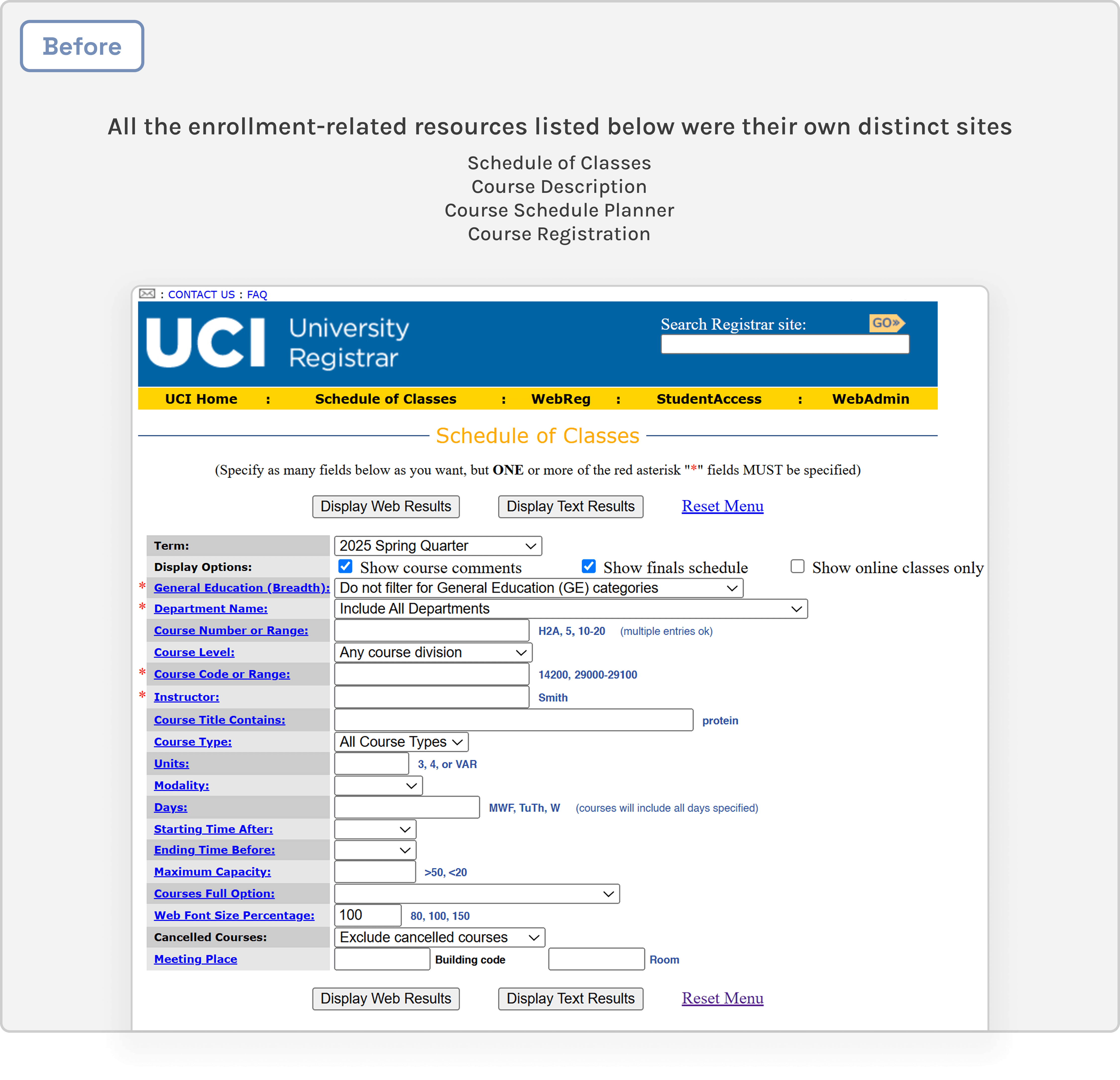Open the Courses Full Option dropdown

click(477, 894)
